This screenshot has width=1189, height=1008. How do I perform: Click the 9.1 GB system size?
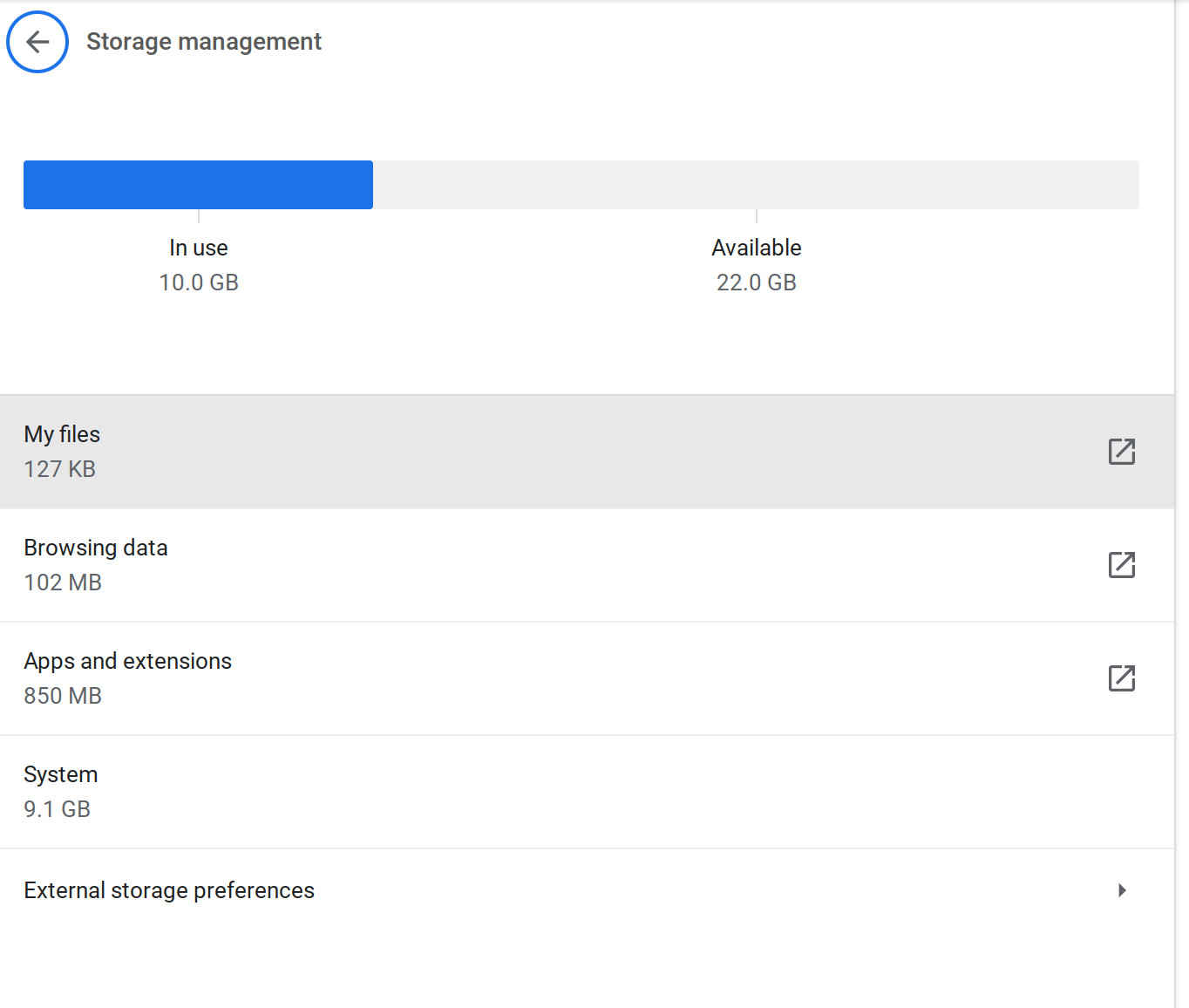tap(58, 809)
